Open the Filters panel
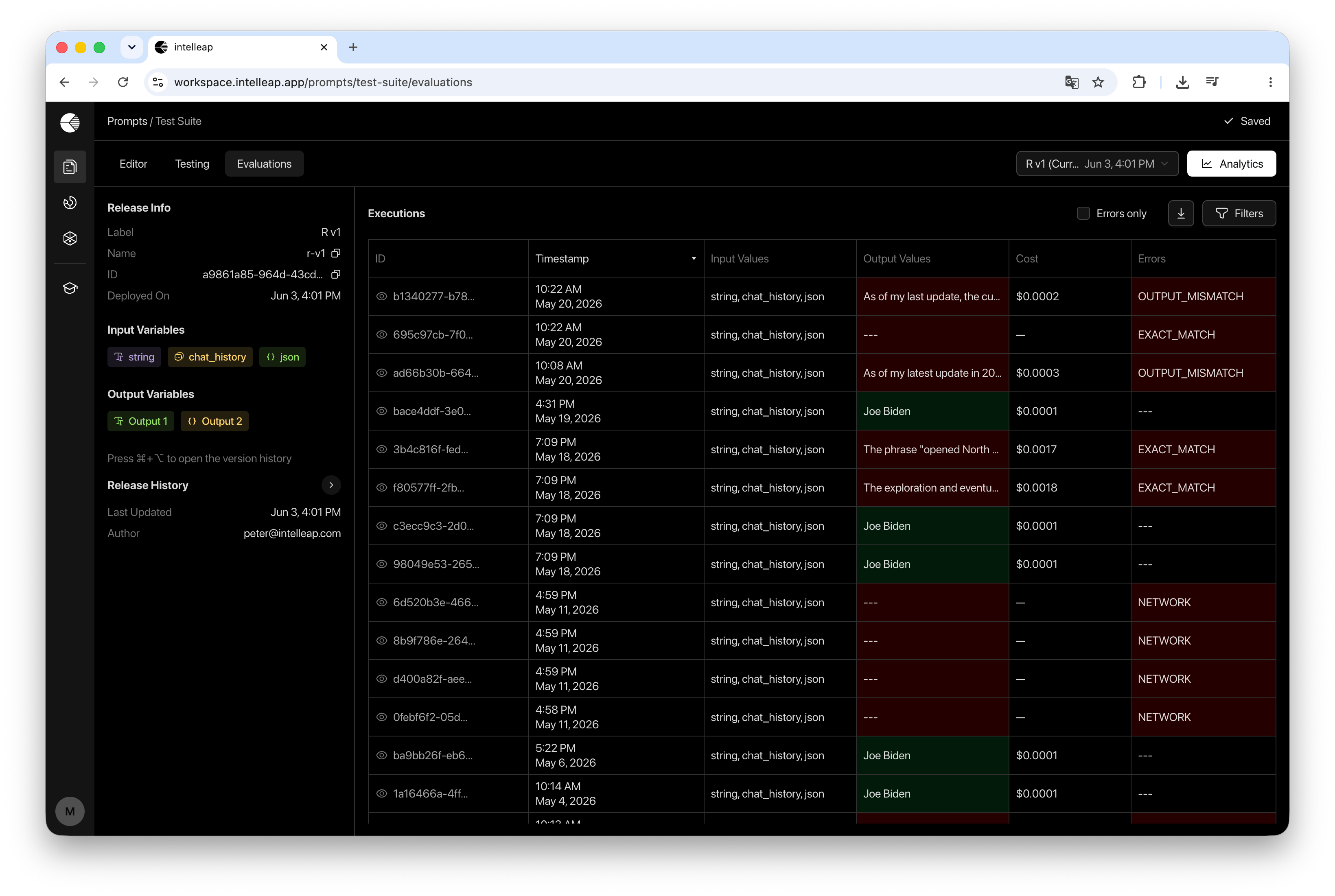The height and width of the screenshot is (896, 1335). [1239, 213]
